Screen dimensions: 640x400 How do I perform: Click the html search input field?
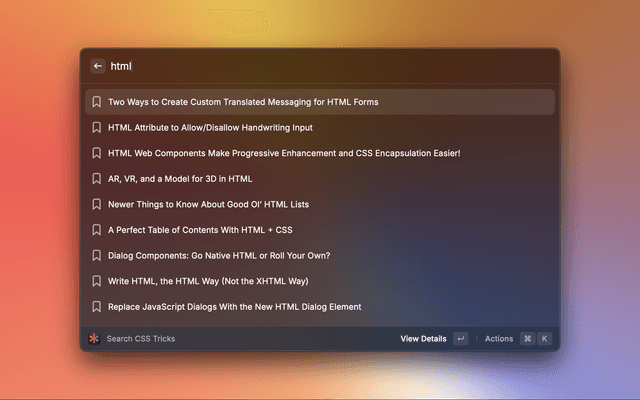tap(320, 66)
